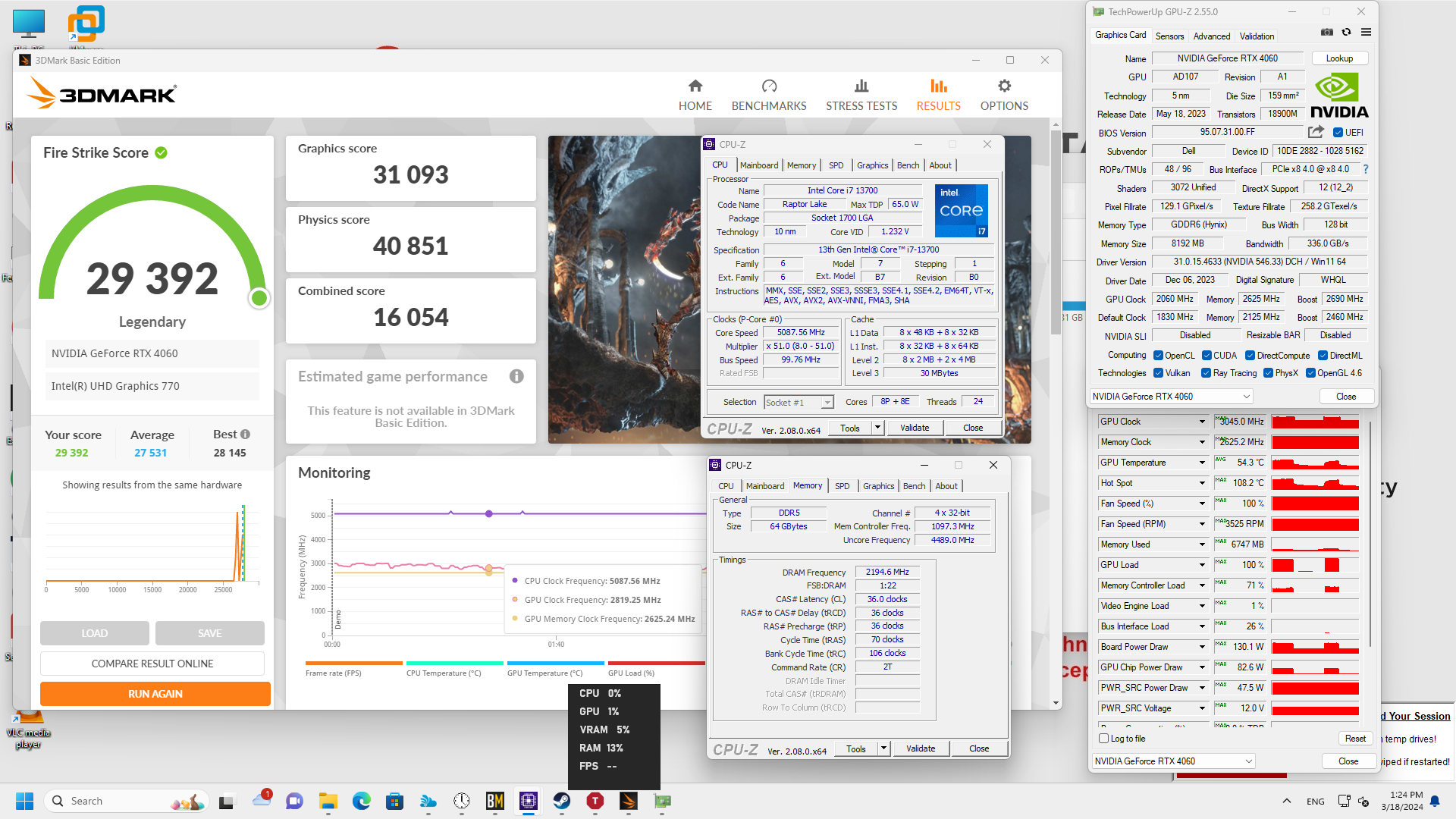Click the Lookup button in GPU-Z

(x=1339, y=58)
